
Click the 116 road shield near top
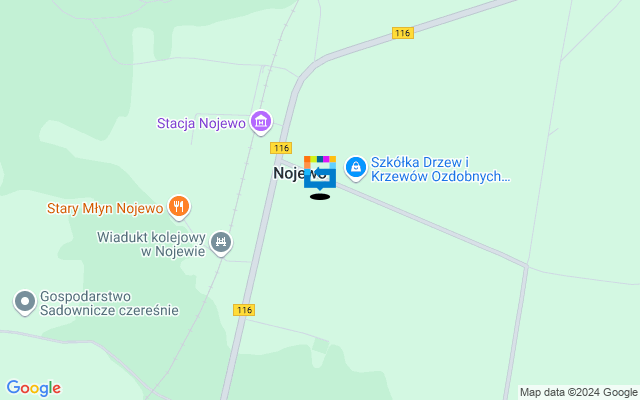403,33
